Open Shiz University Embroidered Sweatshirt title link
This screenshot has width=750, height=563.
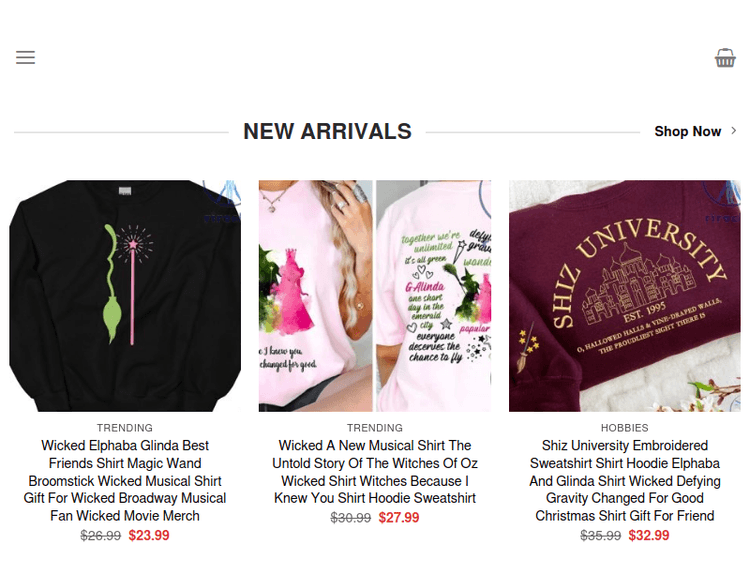625,481
